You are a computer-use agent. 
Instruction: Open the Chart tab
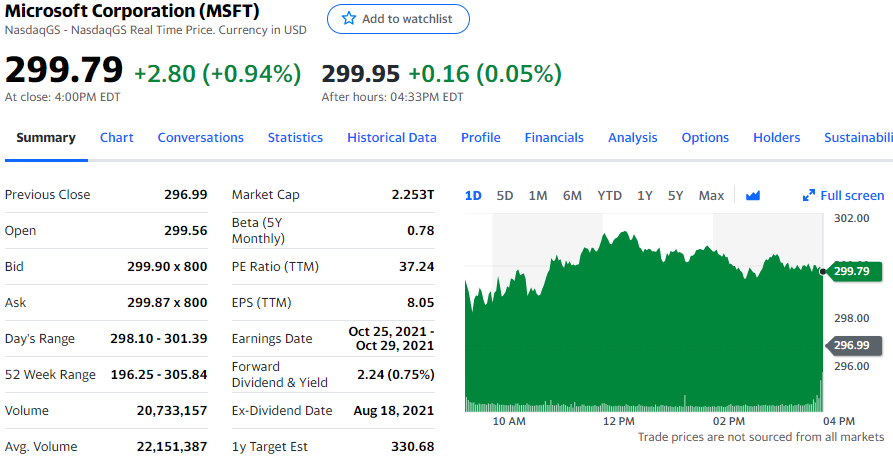[x=117, y=137]
